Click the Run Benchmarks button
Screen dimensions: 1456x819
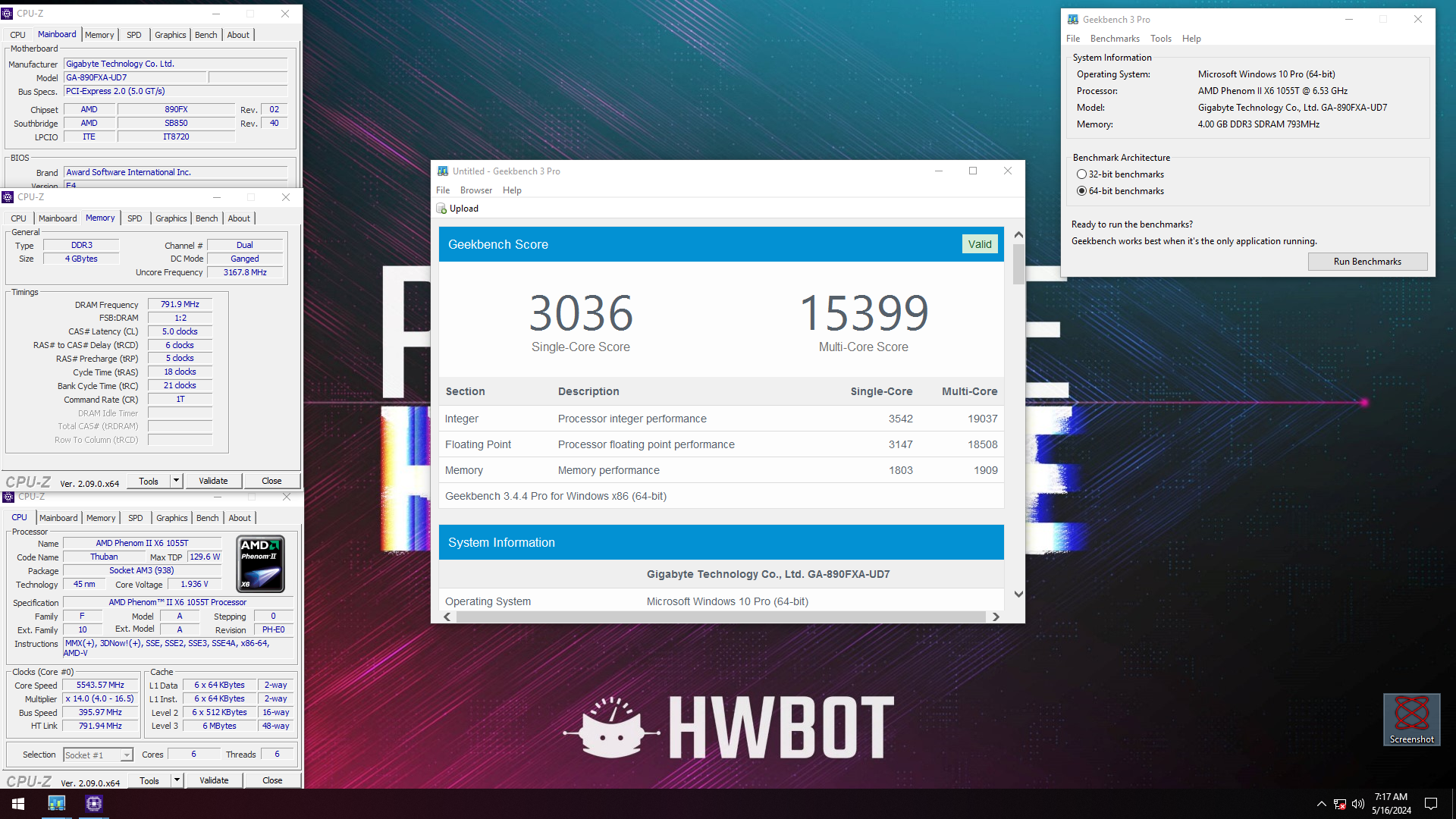click(1367, 262)
